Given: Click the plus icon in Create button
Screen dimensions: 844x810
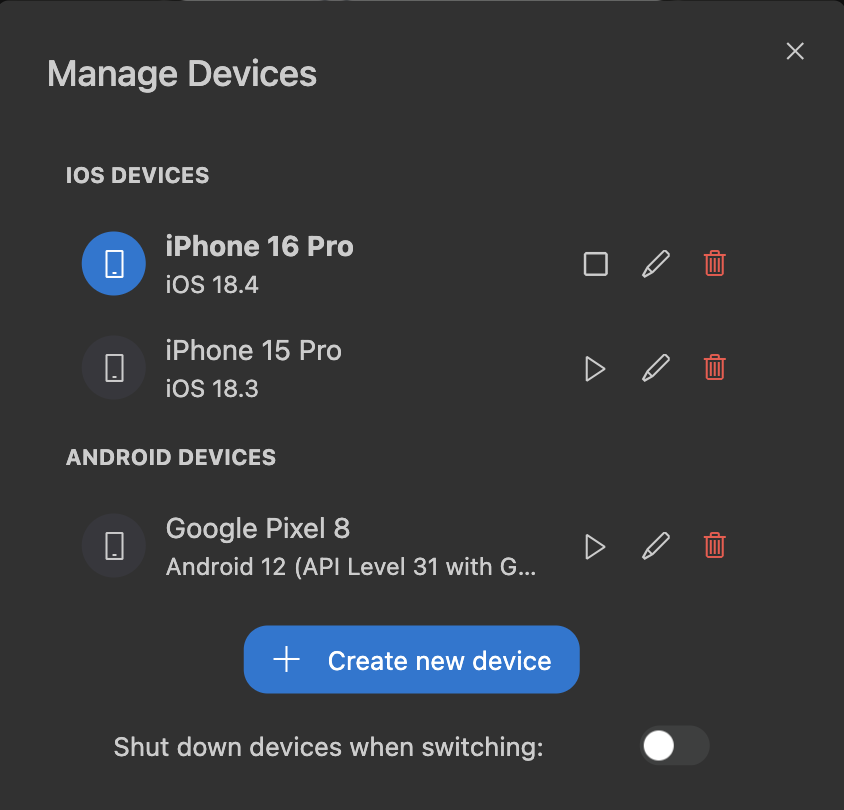Looking at the screenshot, I should (x=287, y=660).
